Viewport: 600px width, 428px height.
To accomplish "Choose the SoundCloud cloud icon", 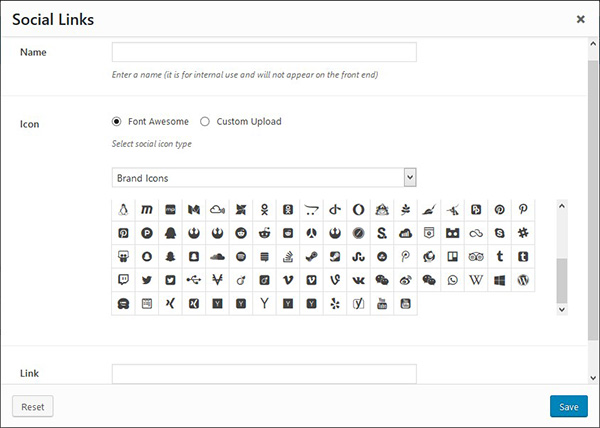I will click(217, 257).
